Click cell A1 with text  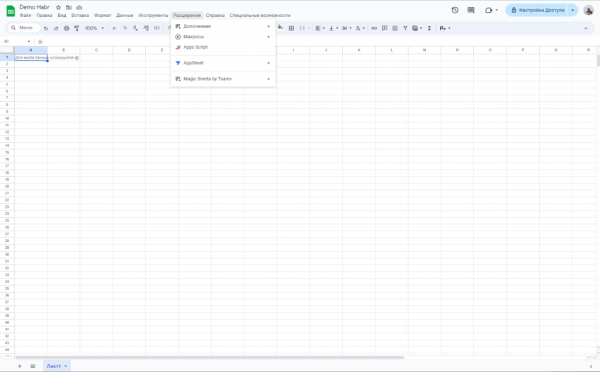31,57
